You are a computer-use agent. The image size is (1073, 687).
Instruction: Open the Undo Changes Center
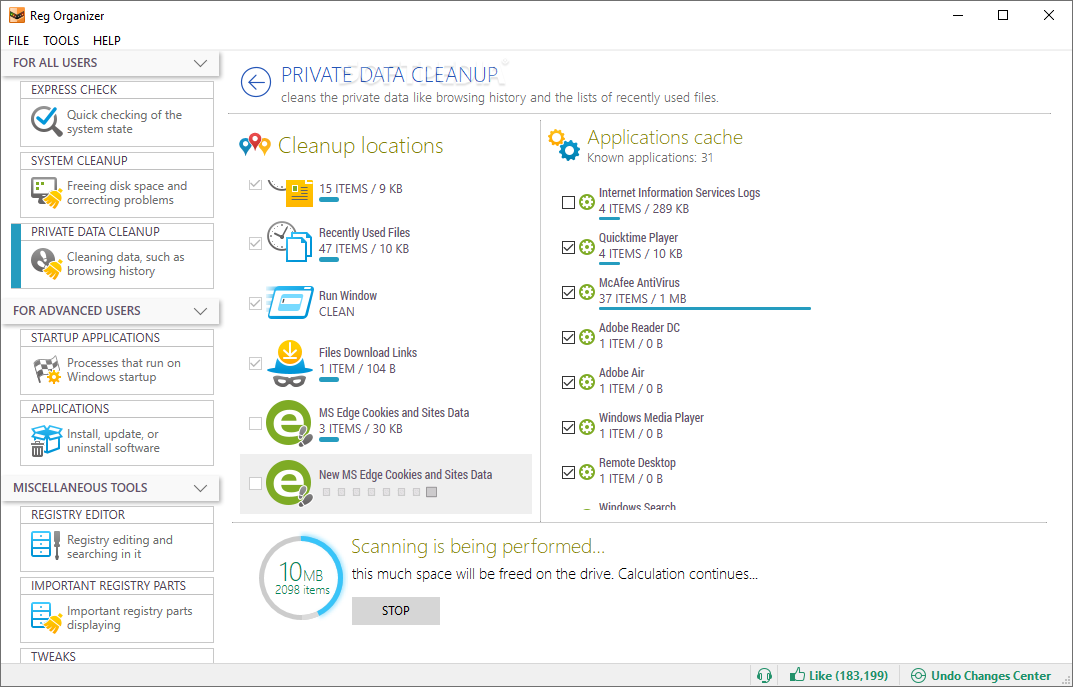click(981, 676)
